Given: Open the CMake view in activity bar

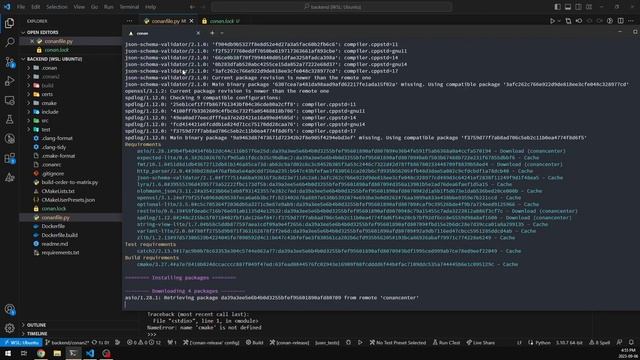Looking at the screenshot, I should pos(9,177).
